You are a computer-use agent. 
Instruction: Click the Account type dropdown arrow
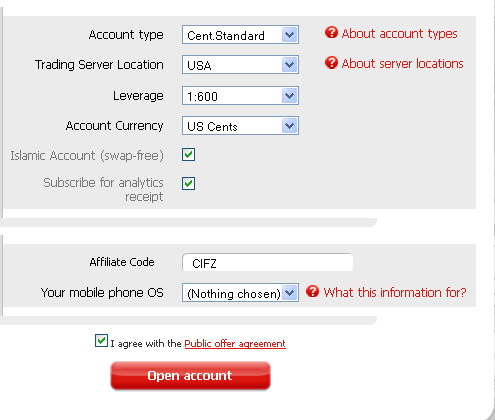pos(289,35)
